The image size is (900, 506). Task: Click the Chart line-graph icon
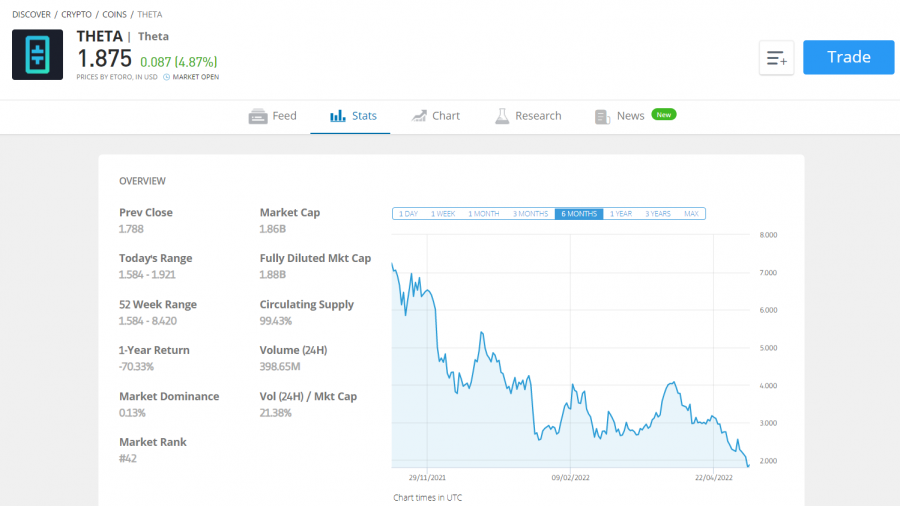(419, 116)
